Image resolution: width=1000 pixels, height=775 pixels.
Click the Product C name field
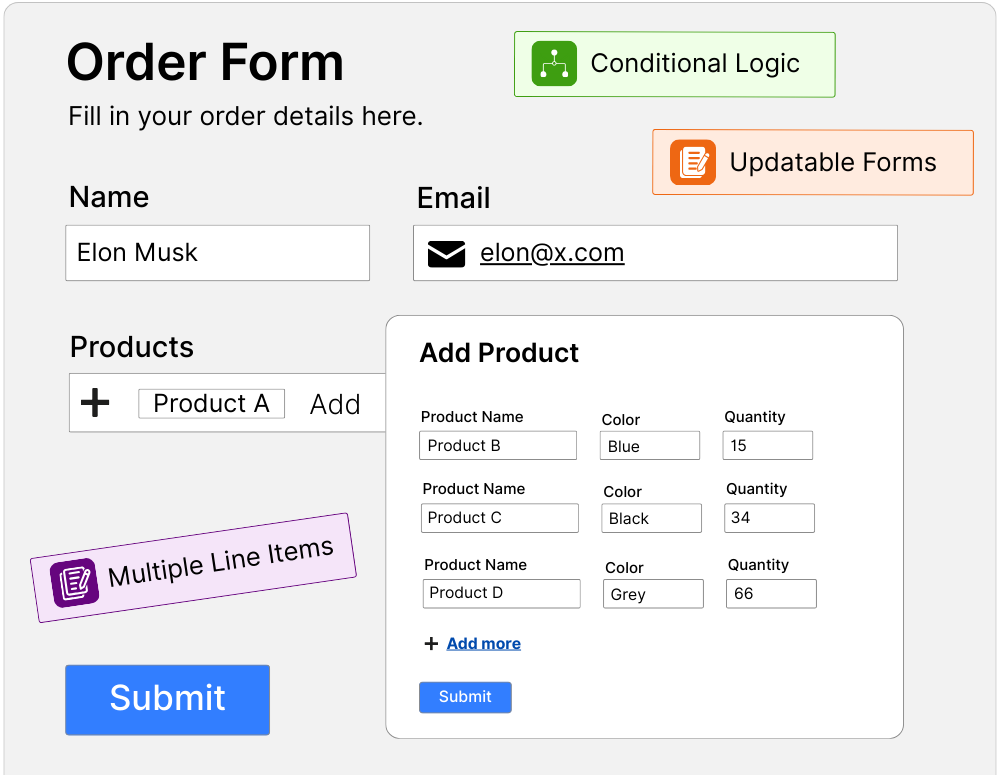(499, 518)
